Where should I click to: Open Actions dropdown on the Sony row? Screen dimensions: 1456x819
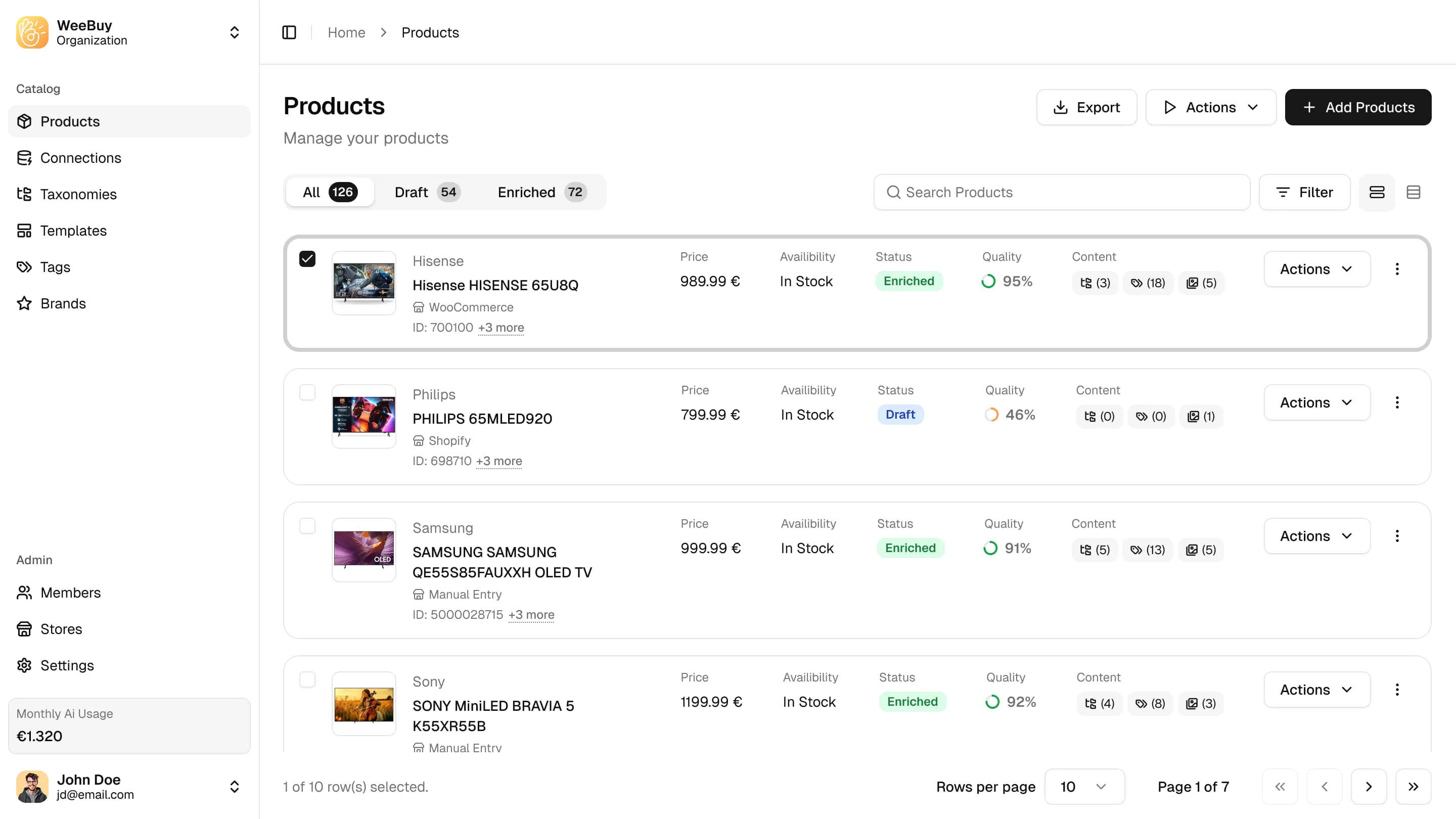click(x=1316, y=690)
